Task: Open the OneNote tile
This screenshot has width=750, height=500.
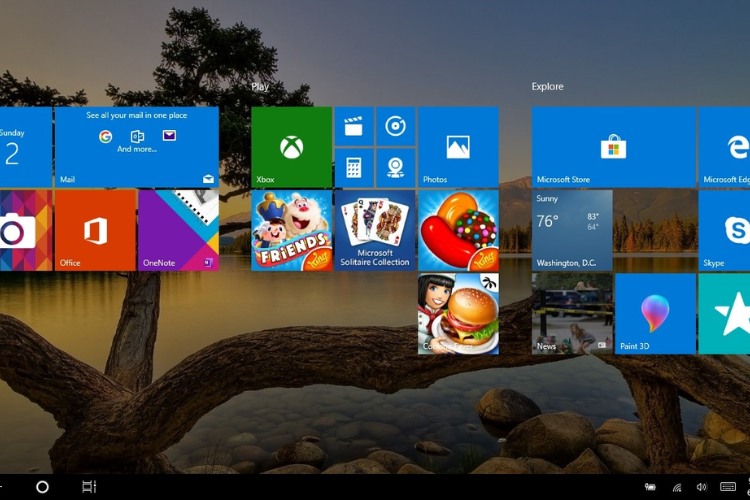Action: click(178, 230)
